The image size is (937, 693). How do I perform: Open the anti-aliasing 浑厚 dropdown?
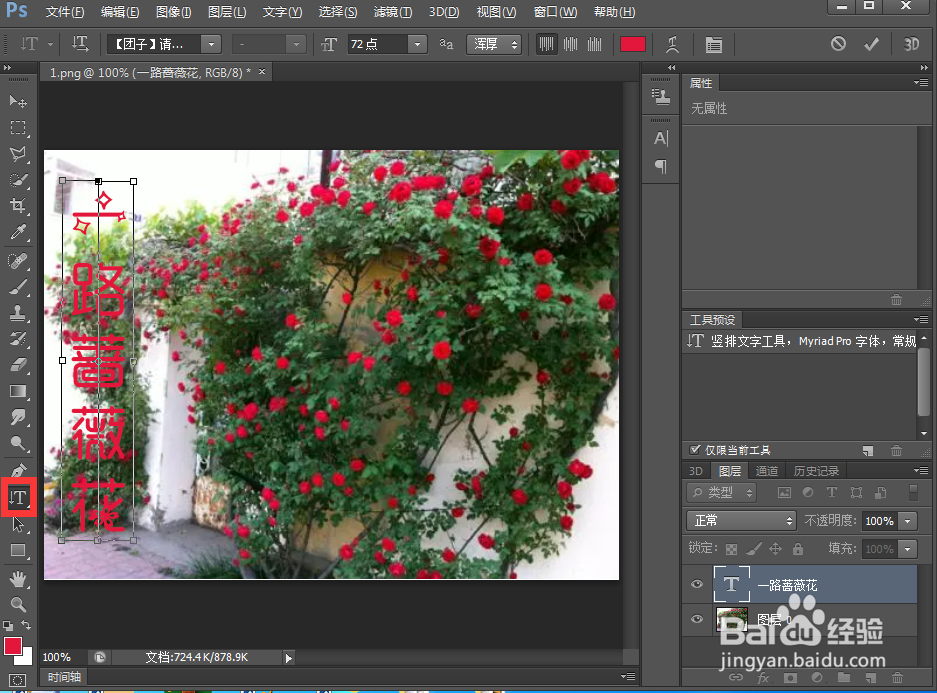pos(494,44)
